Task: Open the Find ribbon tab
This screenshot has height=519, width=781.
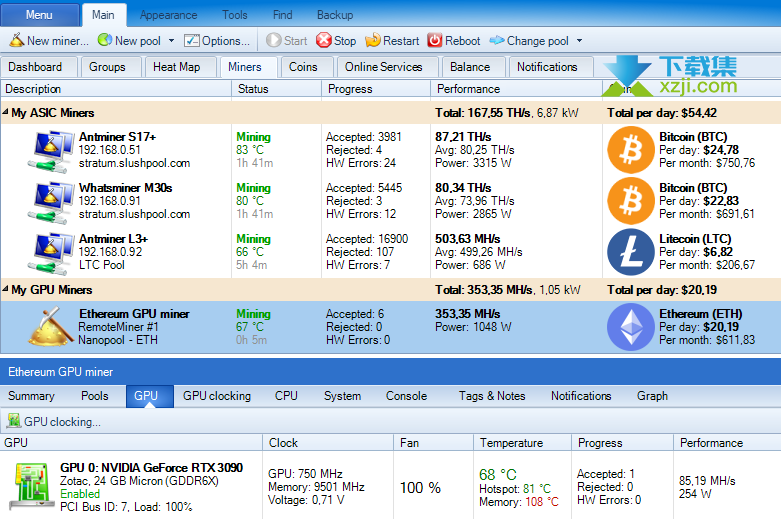Action: [x=282, y=15]
